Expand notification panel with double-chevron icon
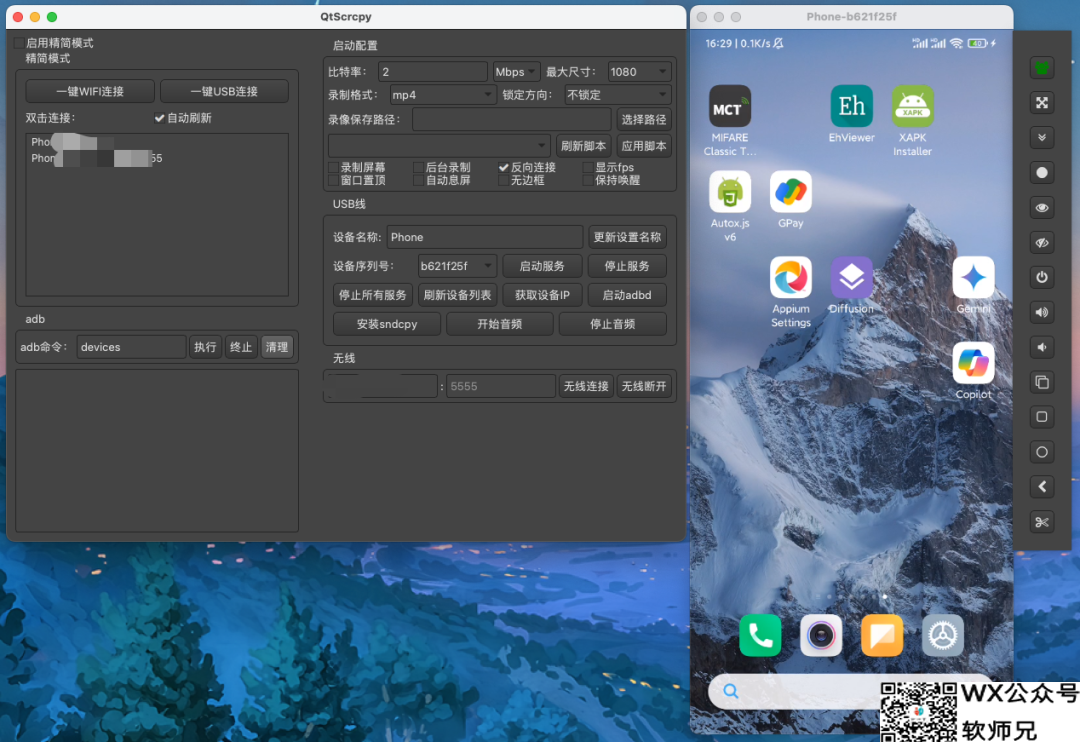 tap(1041, 138)
